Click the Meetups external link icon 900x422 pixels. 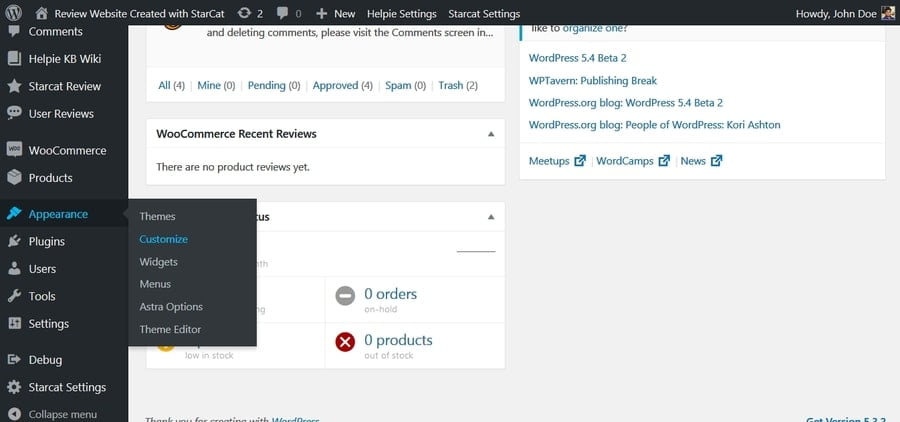click(580, 161)
